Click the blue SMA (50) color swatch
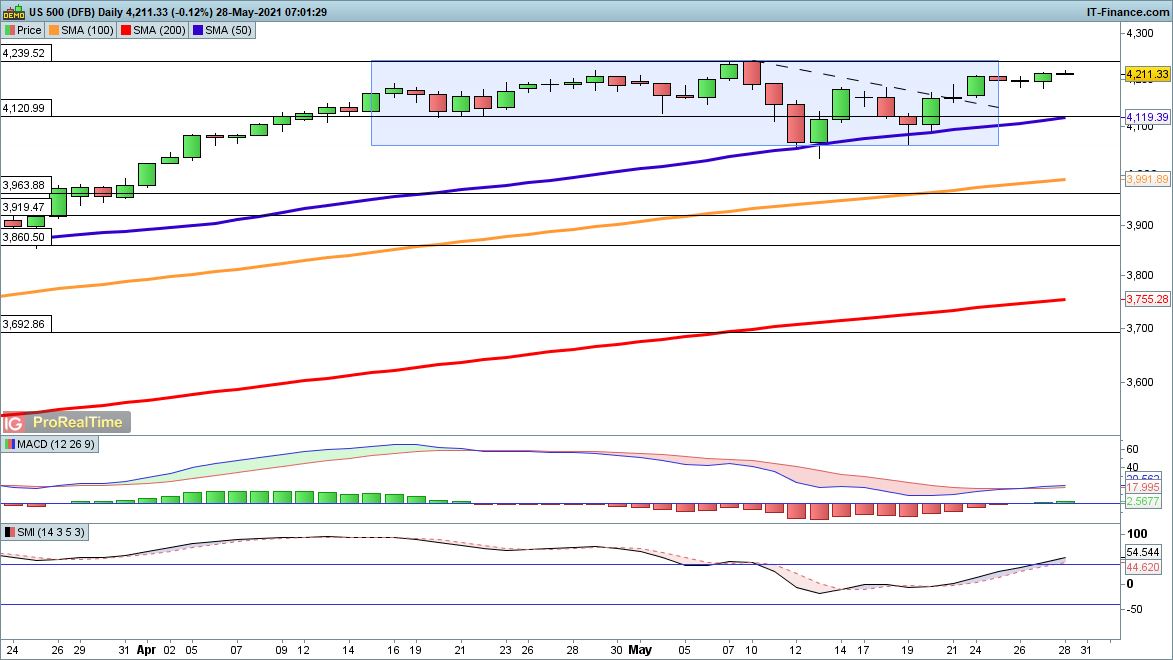1173x660 pixels. point(196,31)
